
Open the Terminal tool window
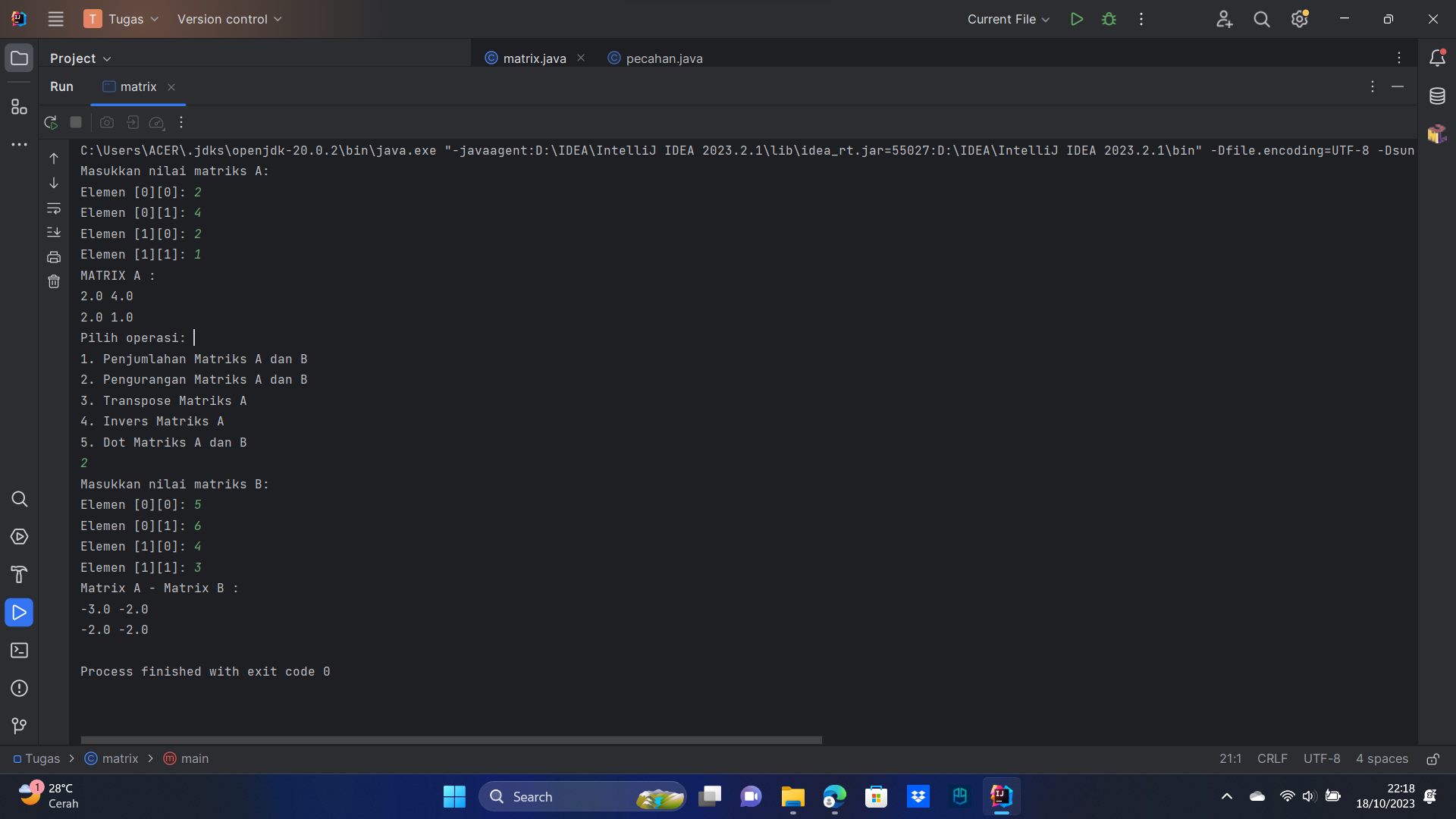[x=19, y=651]
